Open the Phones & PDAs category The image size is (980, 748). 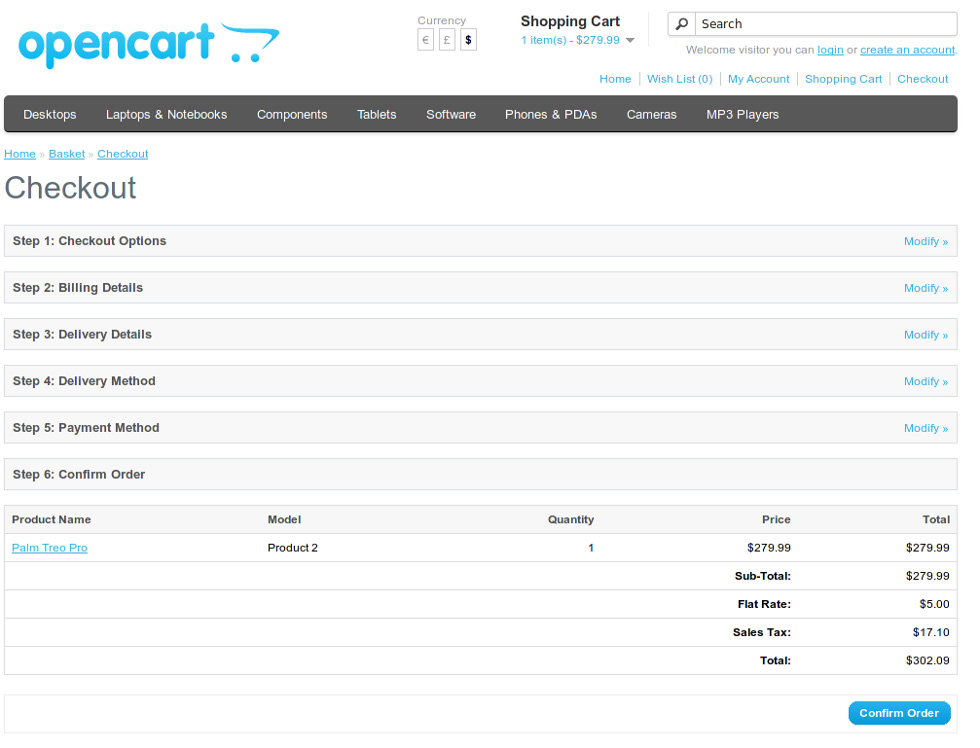[550, 115]
